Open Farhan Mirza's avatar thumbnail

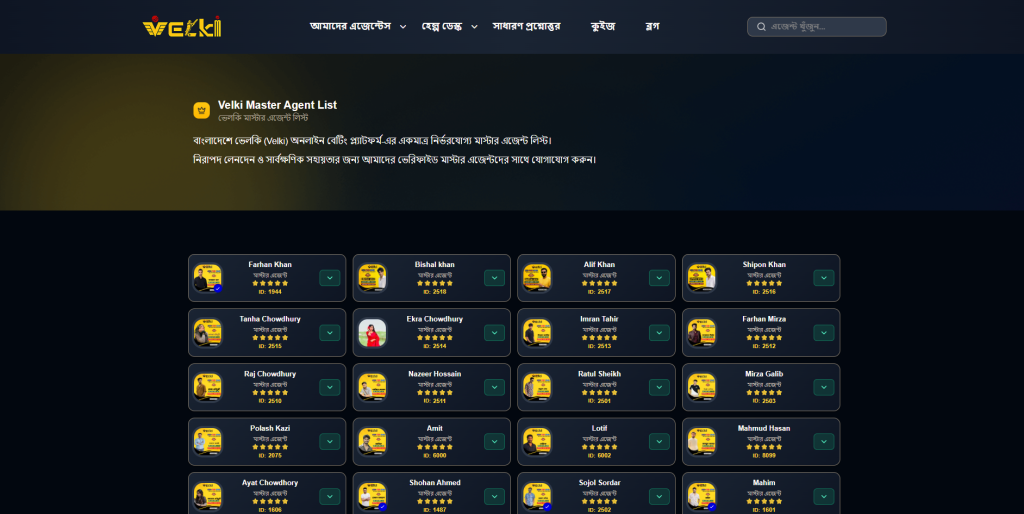[701, 333]
